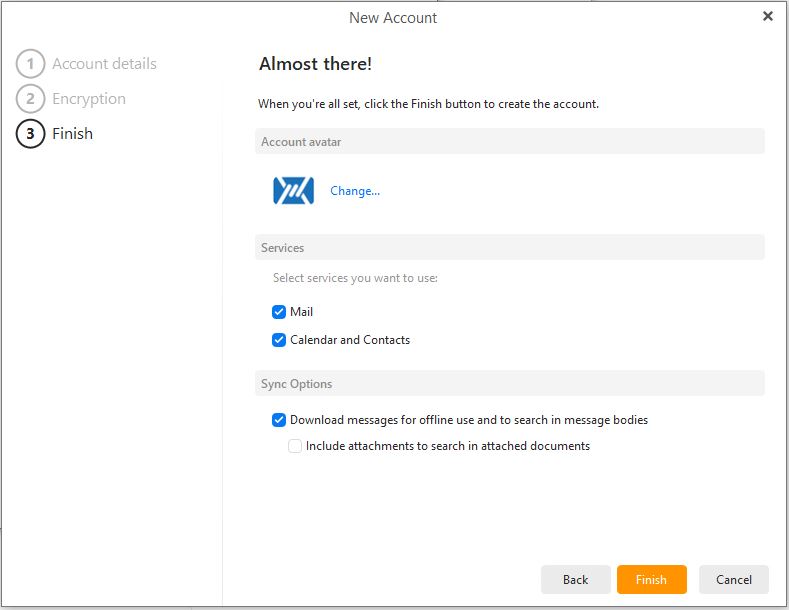Uncheck Calendar and Contacts checkbox
The image size is (789, 610).
(279, 340)
